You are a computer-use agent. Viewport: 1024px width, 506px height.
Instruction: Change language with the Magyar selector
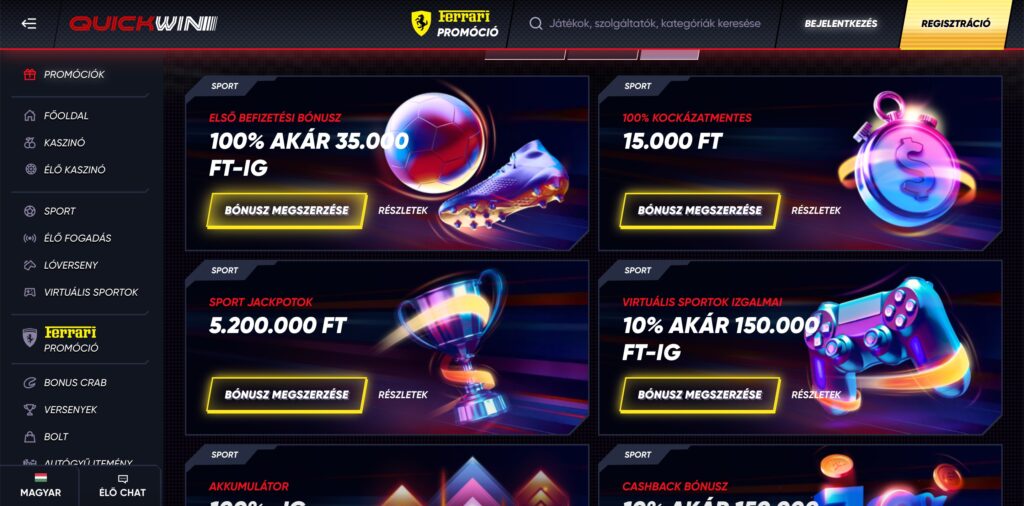40,486
